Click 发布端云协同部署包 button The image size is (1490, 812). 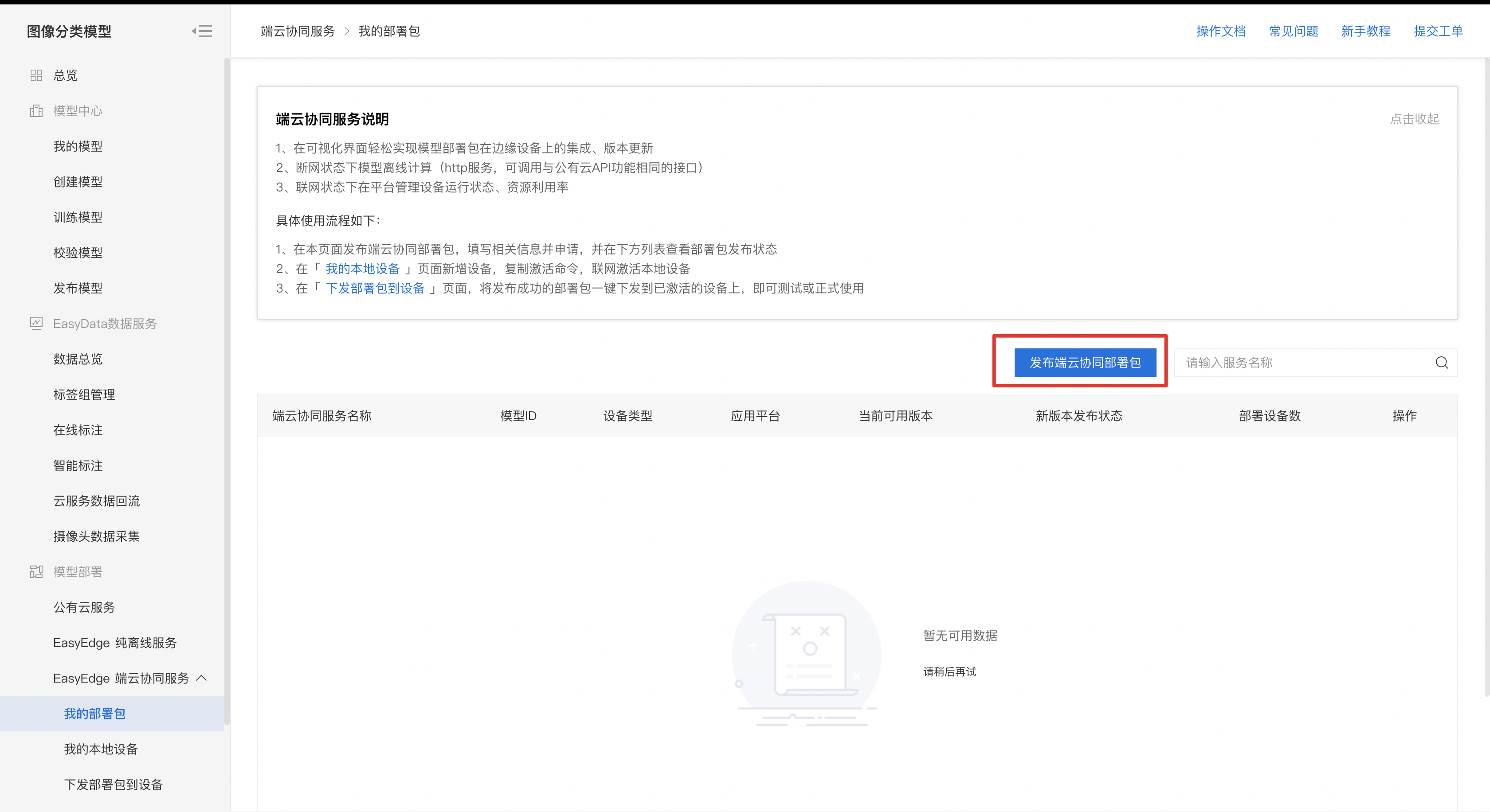coord(1085,363)
